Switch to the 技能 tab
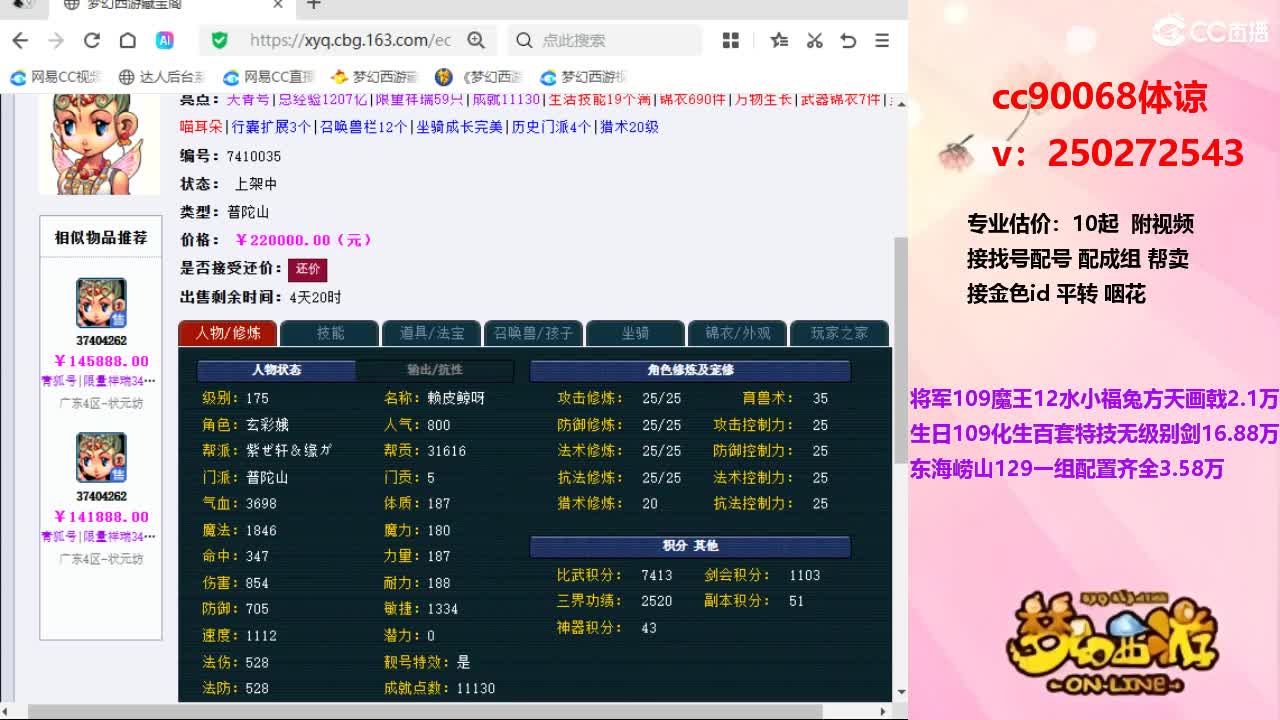The width and height of the screenshot is (1280, 720). [x=330, y=333]
